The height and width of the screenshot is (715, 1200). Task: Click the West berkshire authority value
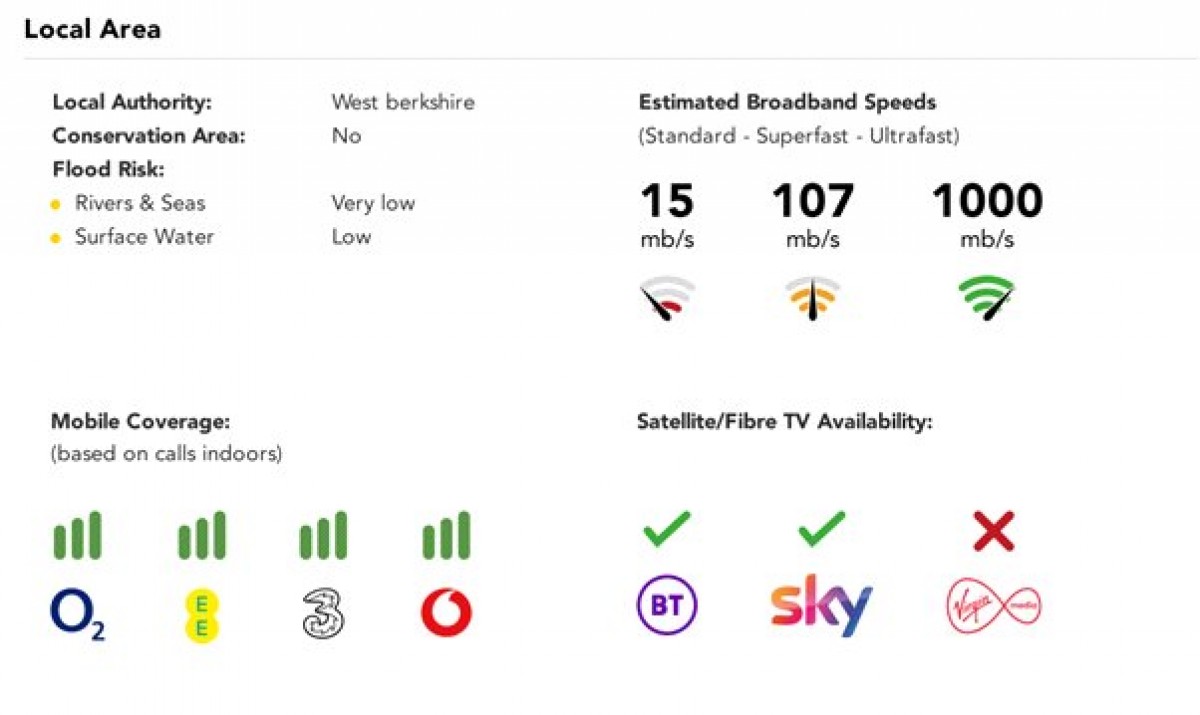403,102
